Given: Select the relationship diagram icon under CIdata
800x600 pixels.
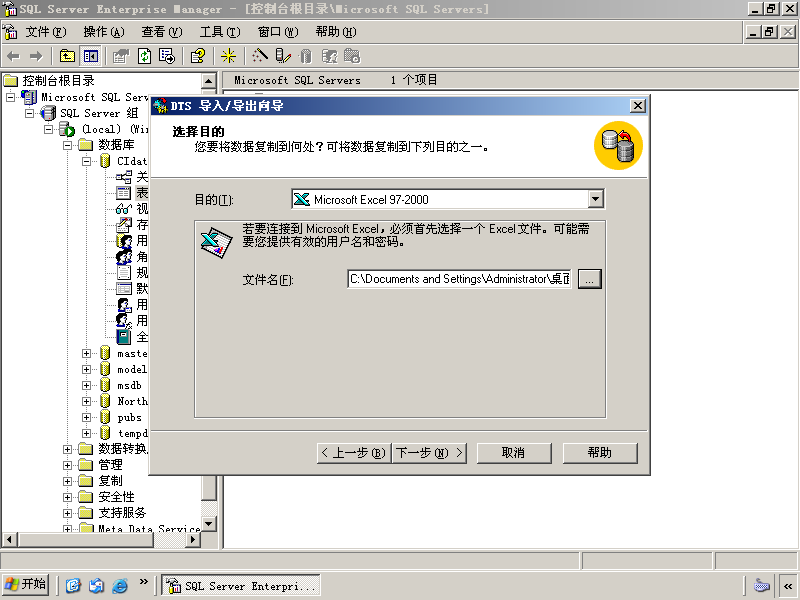Looking at the screenshot, I should point(123,177).
